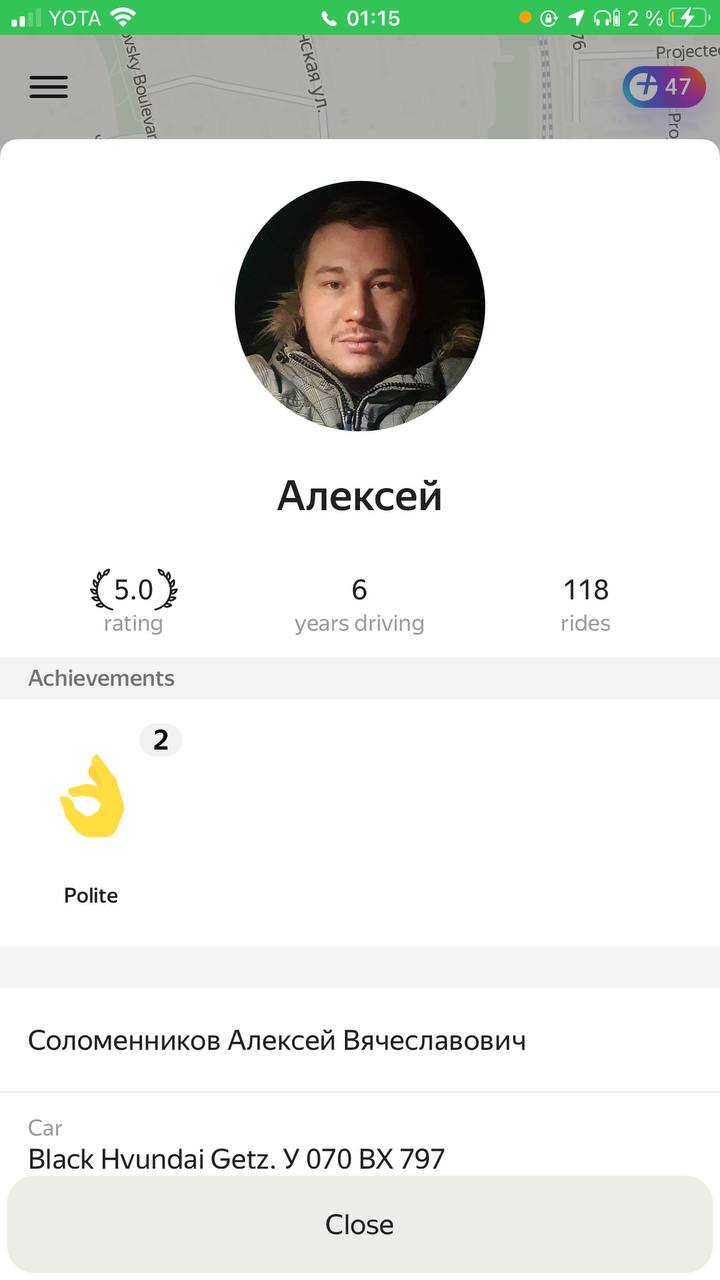Tap the green call-in-progress time indicator
Viewport: 720px width, 1280px height.
pos(360,18)
